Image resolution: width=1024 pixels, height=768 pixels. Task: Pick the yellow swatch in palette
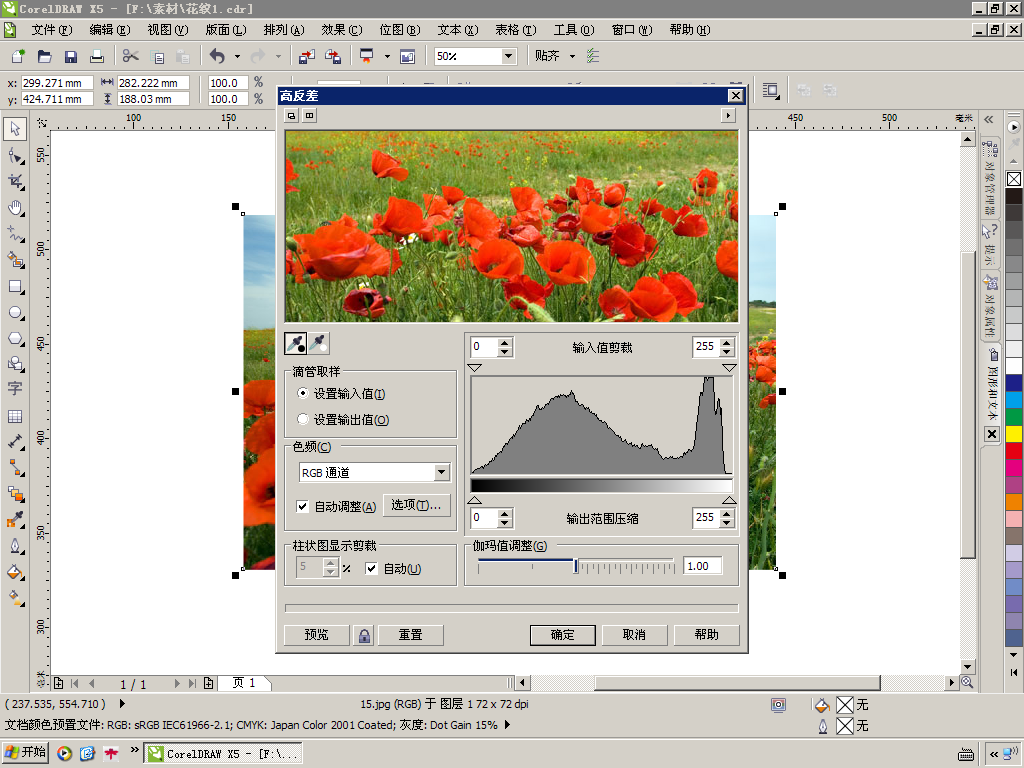coord(1014,434)
